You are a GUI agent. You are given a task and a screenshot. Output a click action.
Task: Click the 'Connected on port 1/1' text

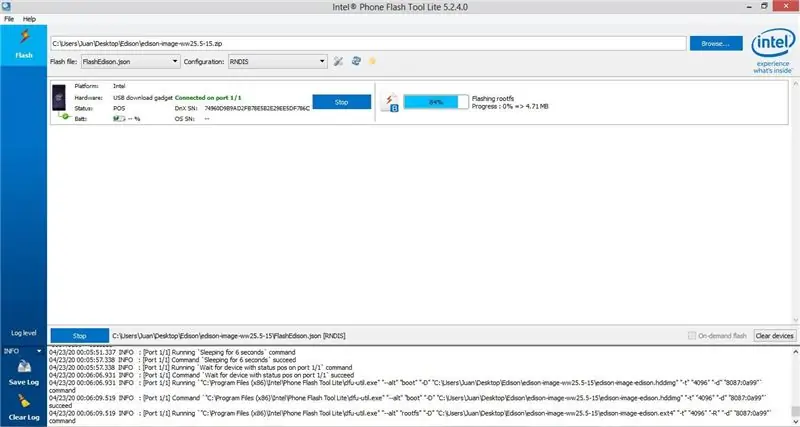(208, 97)
